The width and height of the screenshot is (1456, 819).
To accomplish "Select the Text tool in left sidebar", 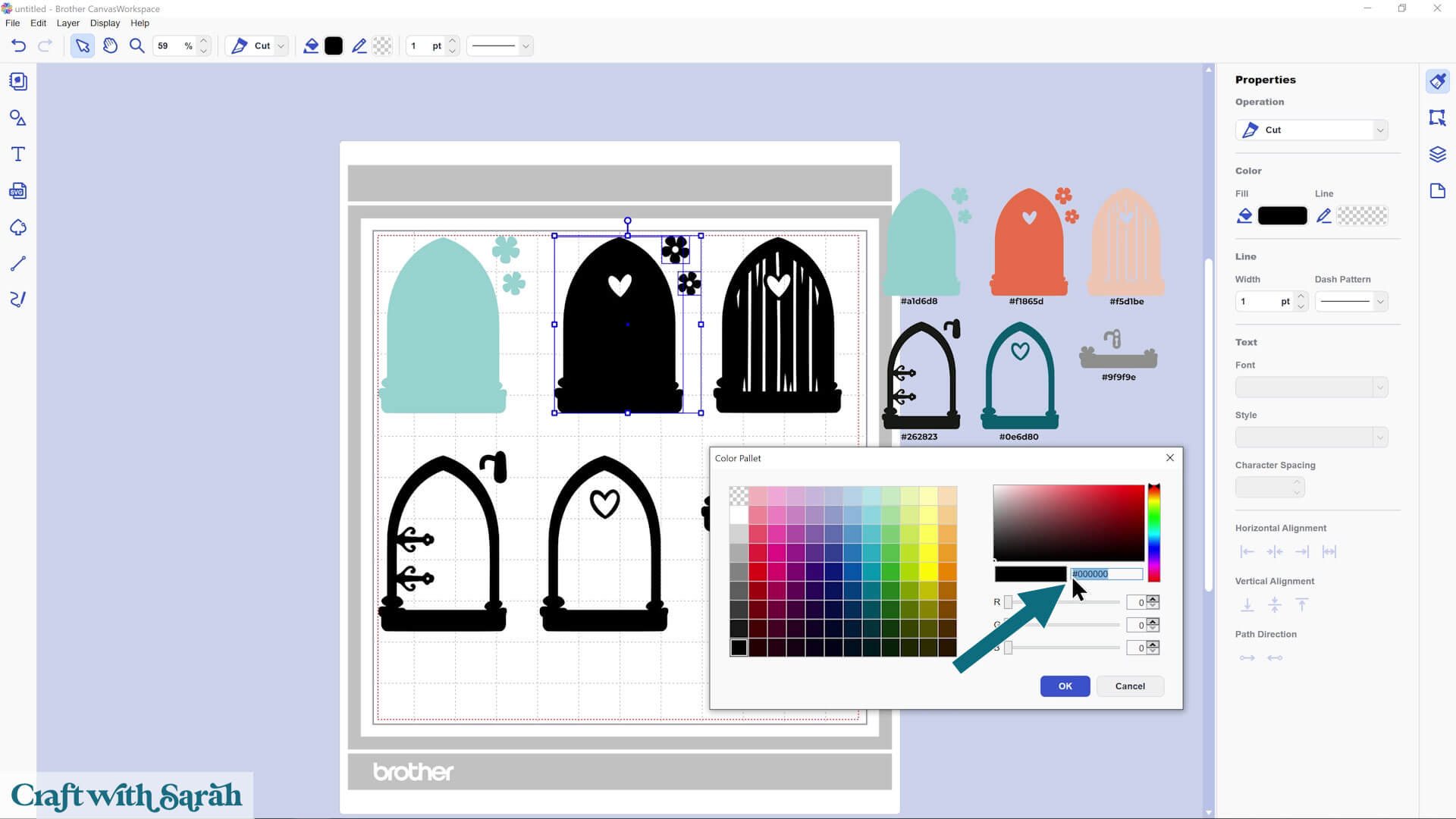I will pos(18,155).
